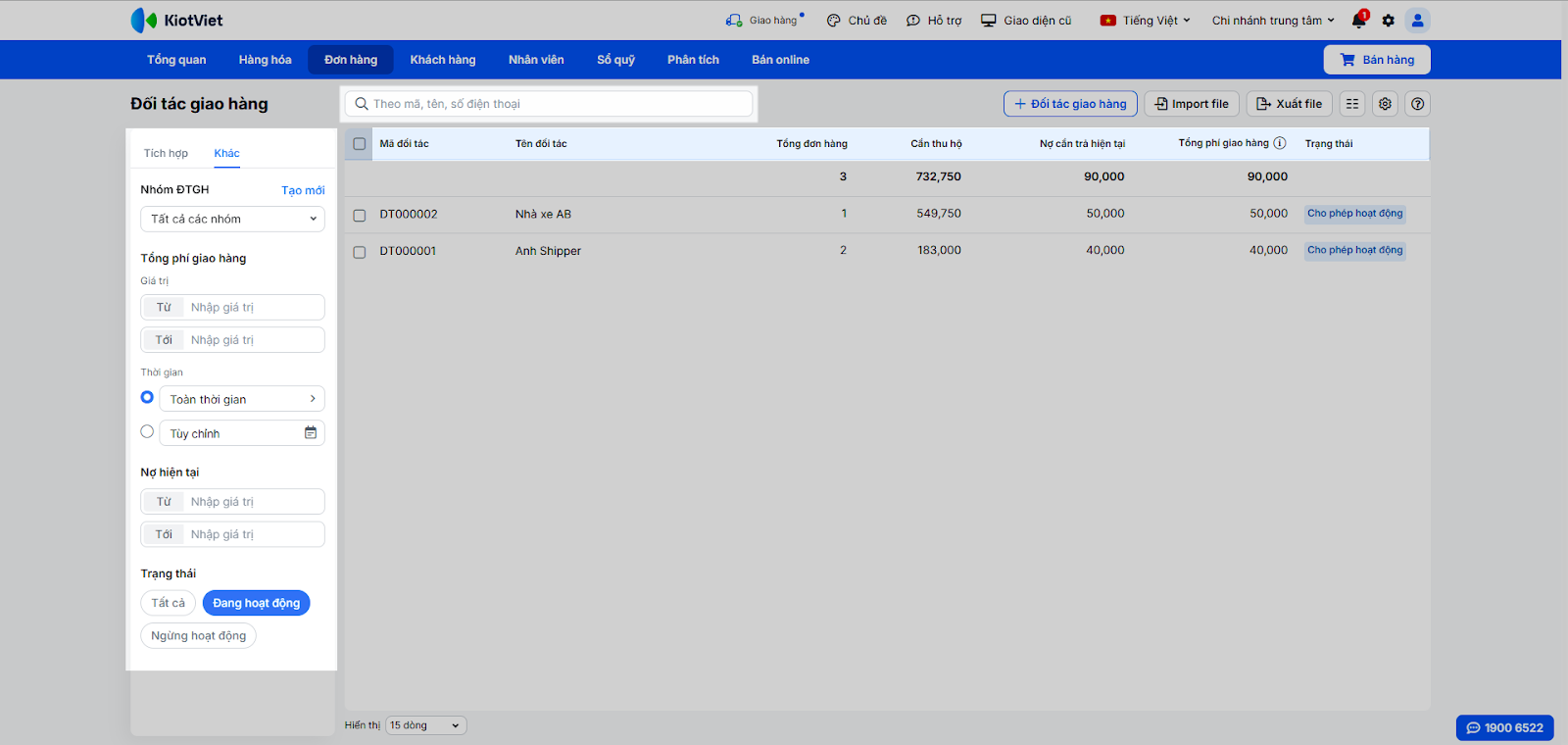Focus the partner search field
This screenshot has width=1568, height=745.
549,104
